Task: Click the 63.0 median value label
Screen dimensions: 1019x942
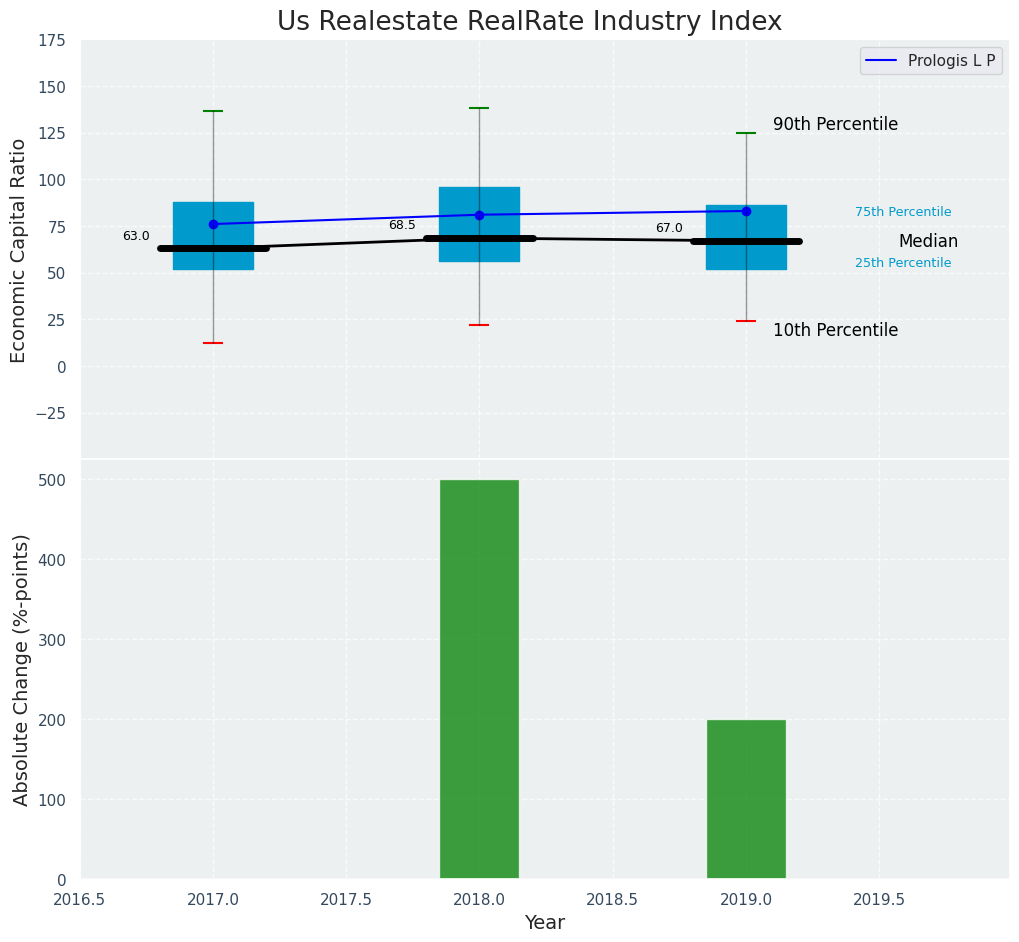Action: [x=136, y=237]
